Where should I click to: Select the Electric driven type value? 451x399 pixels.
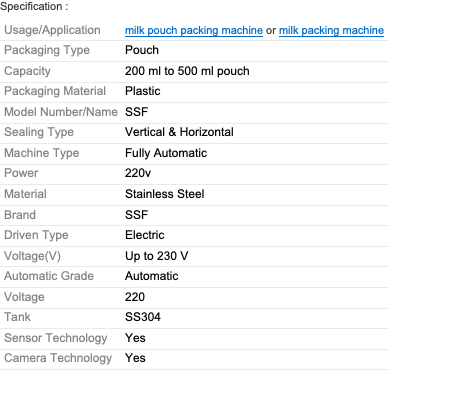click(144, 235)
